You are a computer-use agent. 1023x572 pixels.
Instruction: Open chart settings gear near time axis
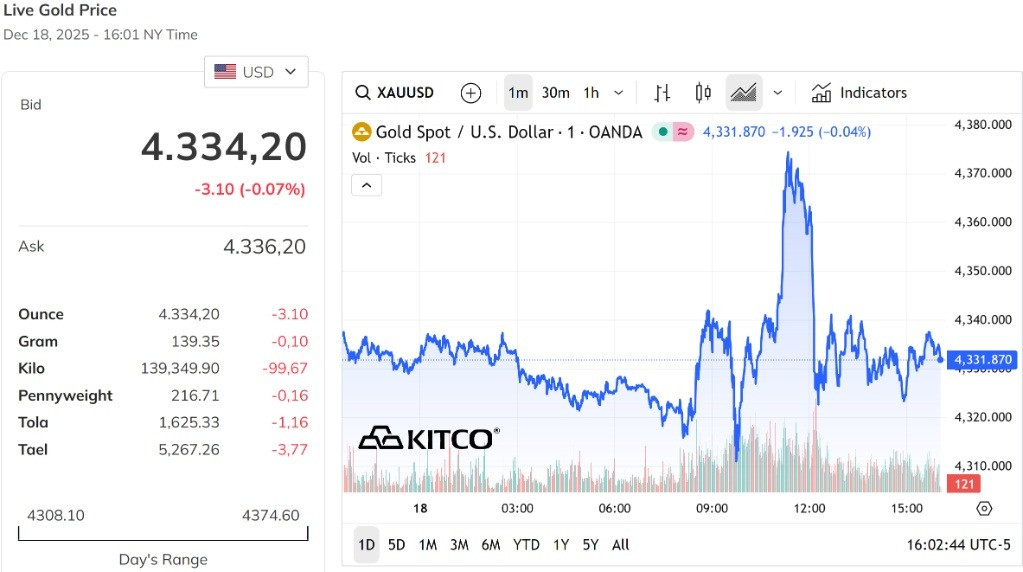coord(984,509)
